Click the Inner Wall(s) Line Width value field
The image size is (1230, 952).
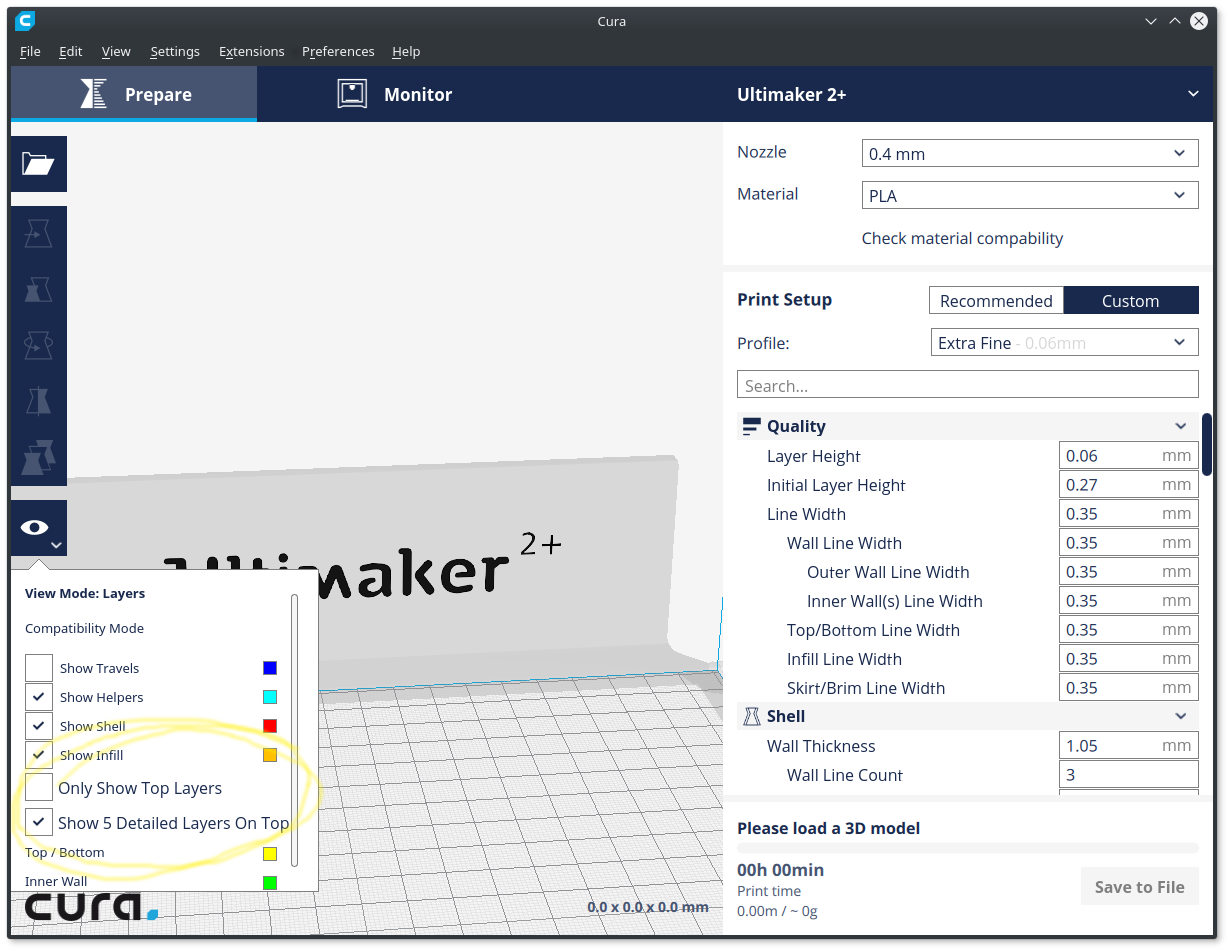pos(1129,601)
